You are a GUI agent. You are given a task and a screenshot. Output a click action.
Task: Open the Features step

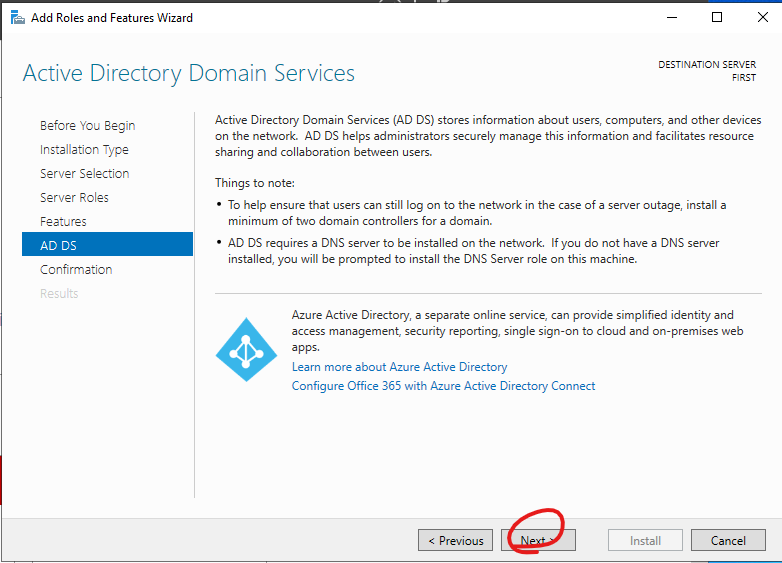click(63, 221)
